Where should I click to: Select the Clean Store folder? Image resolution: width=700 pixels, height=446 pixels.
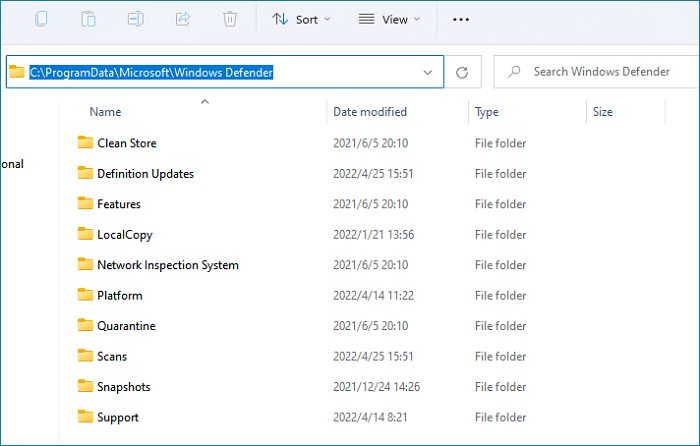(126, 143)
